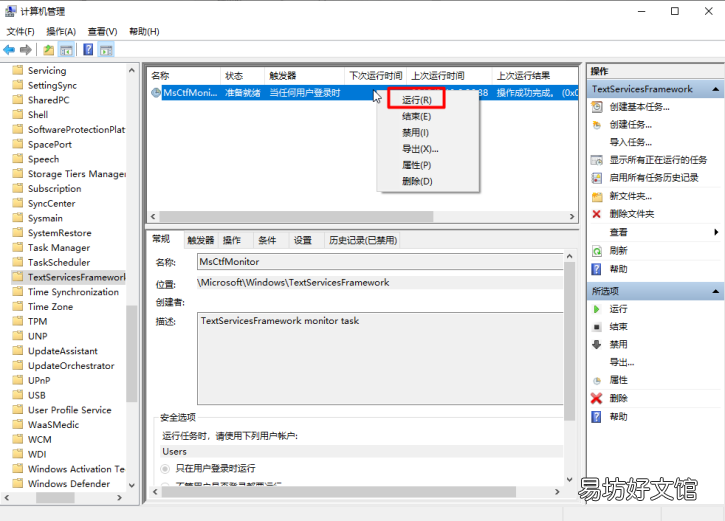
Task: Toggle the action pane toolbar icon
Action: pos(106,50)
